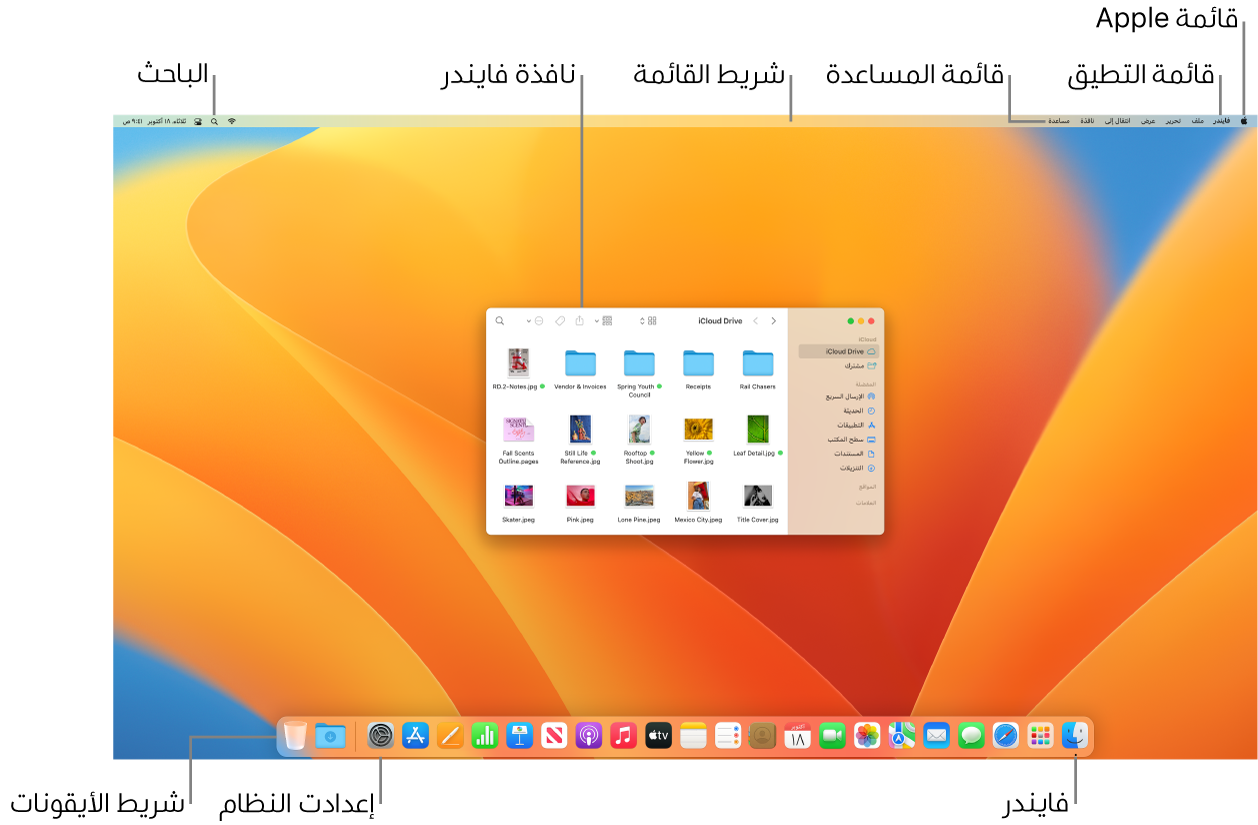This screenshot has width=1258, height=825.
Task: Click the Share icon in the Finder toolbar
Action: (x=580, y=319)
